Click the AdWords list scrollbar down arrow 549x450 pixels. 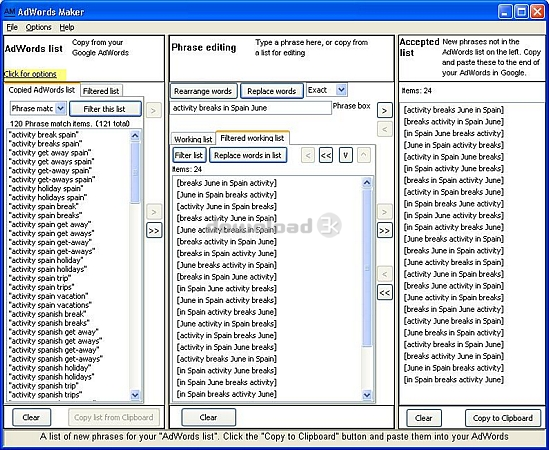click(x=135, y=395)
